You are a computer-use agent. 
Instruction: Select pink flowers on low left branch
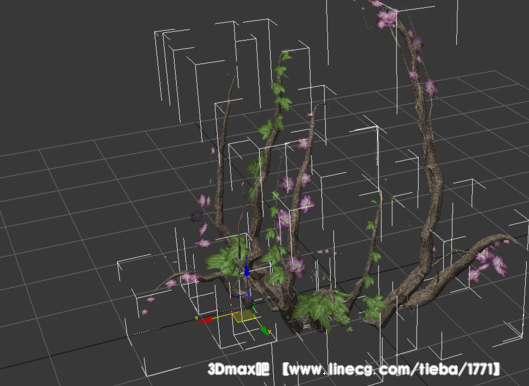pyautogui.click(x=190, y=278)
